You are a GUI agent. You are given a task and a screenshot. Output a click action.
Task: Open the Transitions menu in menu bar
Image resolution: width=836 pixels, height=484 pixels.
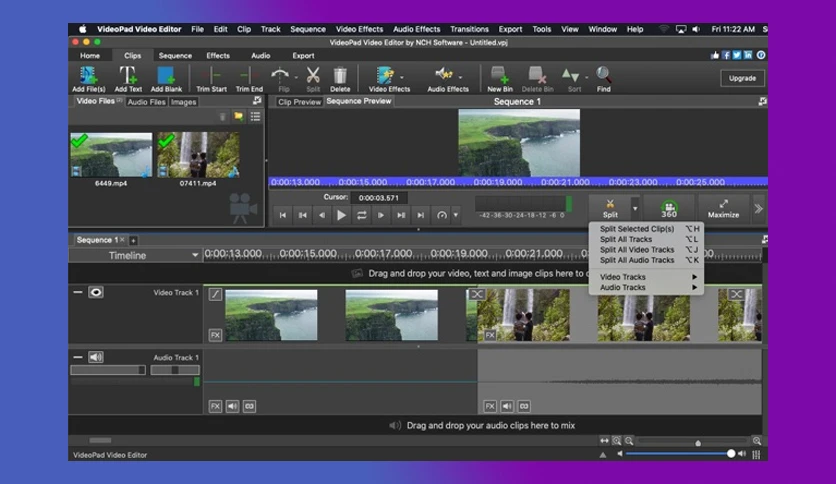[469, 29]
